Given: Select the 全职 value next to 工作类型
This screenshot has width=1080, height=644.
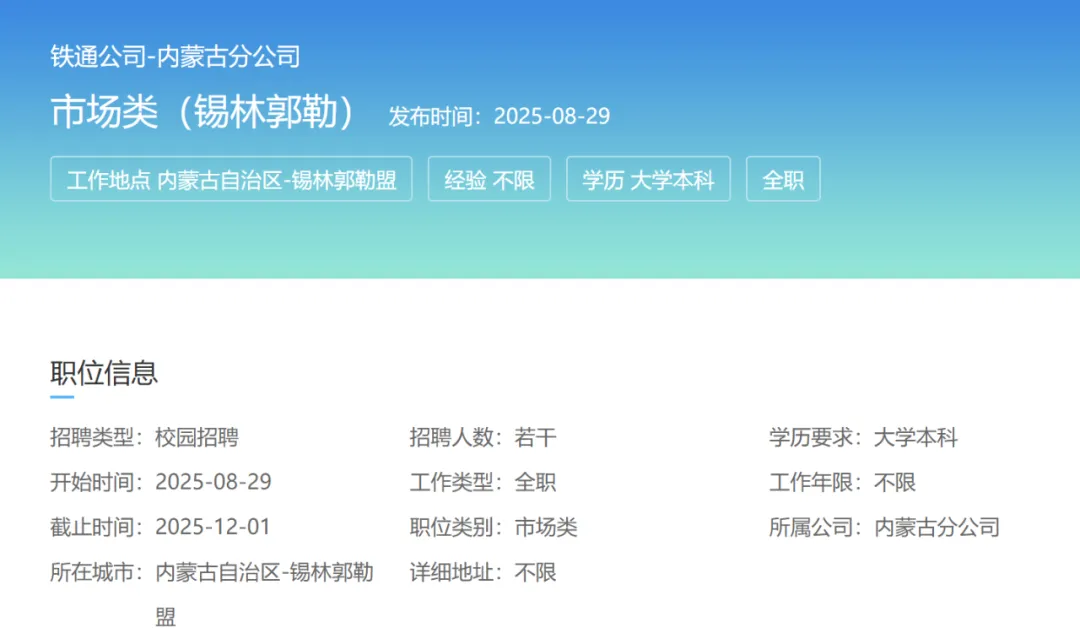Looking at the screenshot, I should point(535,482).
